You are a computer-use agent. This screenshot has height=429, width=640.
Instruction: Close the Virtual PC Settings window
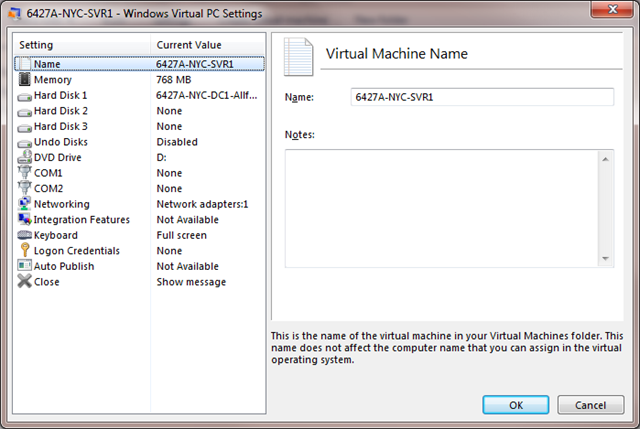click(612, 9)
